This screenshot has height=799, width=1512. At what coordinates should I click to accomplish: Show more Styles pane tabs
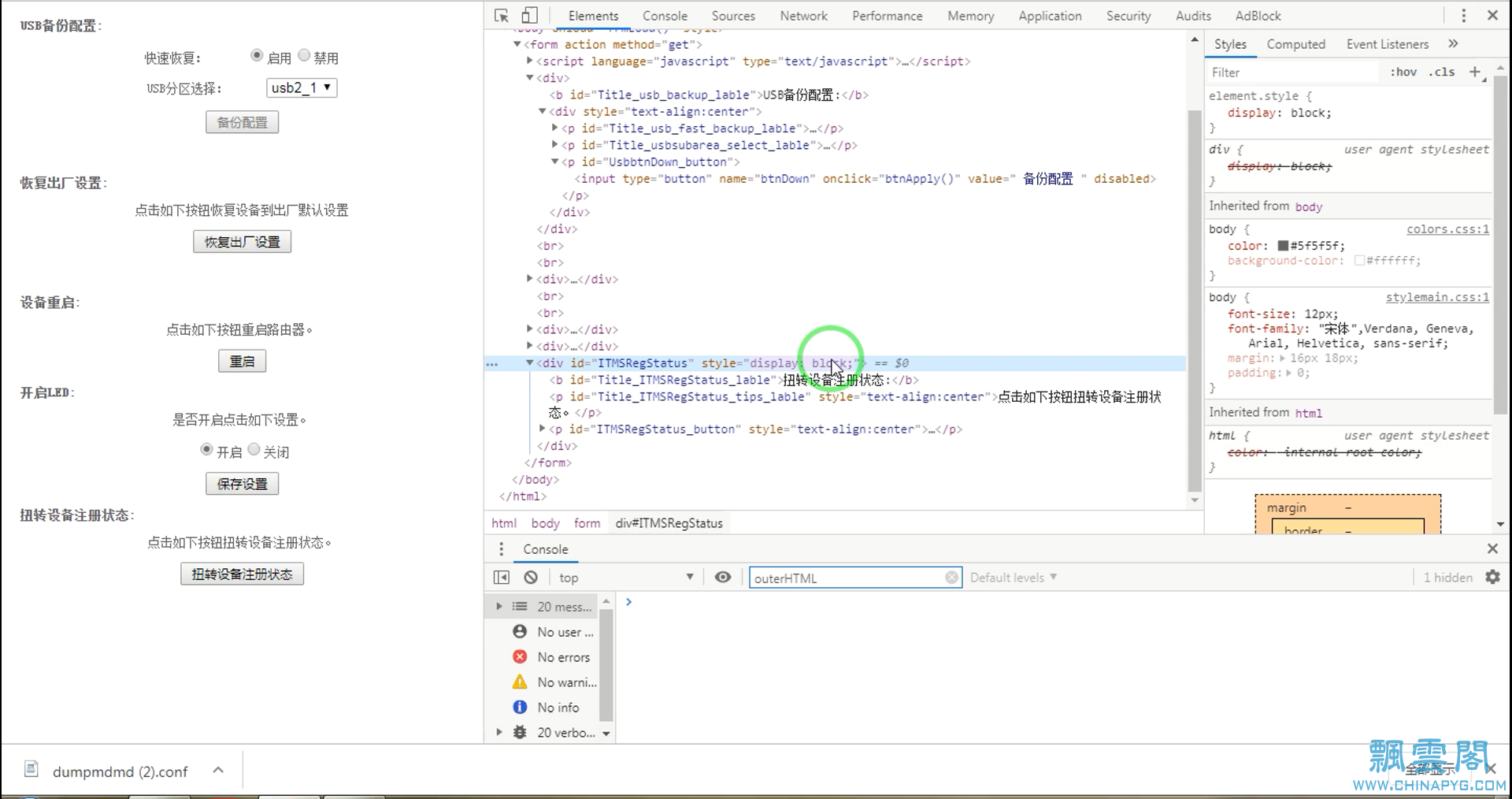[1453, 44]
